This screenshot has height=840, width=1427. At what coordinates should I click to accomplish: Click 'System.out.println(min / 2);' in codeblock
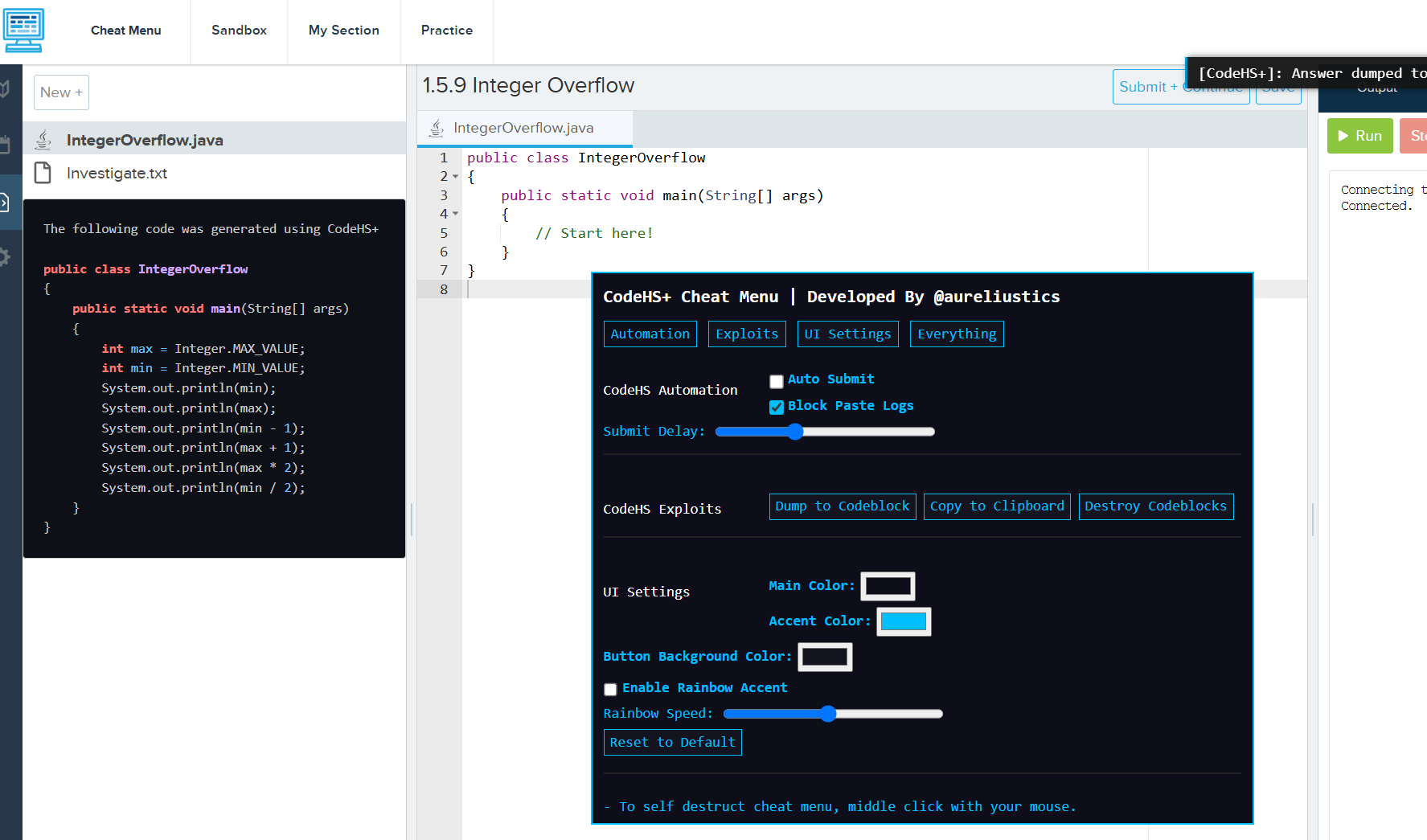pyautogui.click(x=203, y=488)
